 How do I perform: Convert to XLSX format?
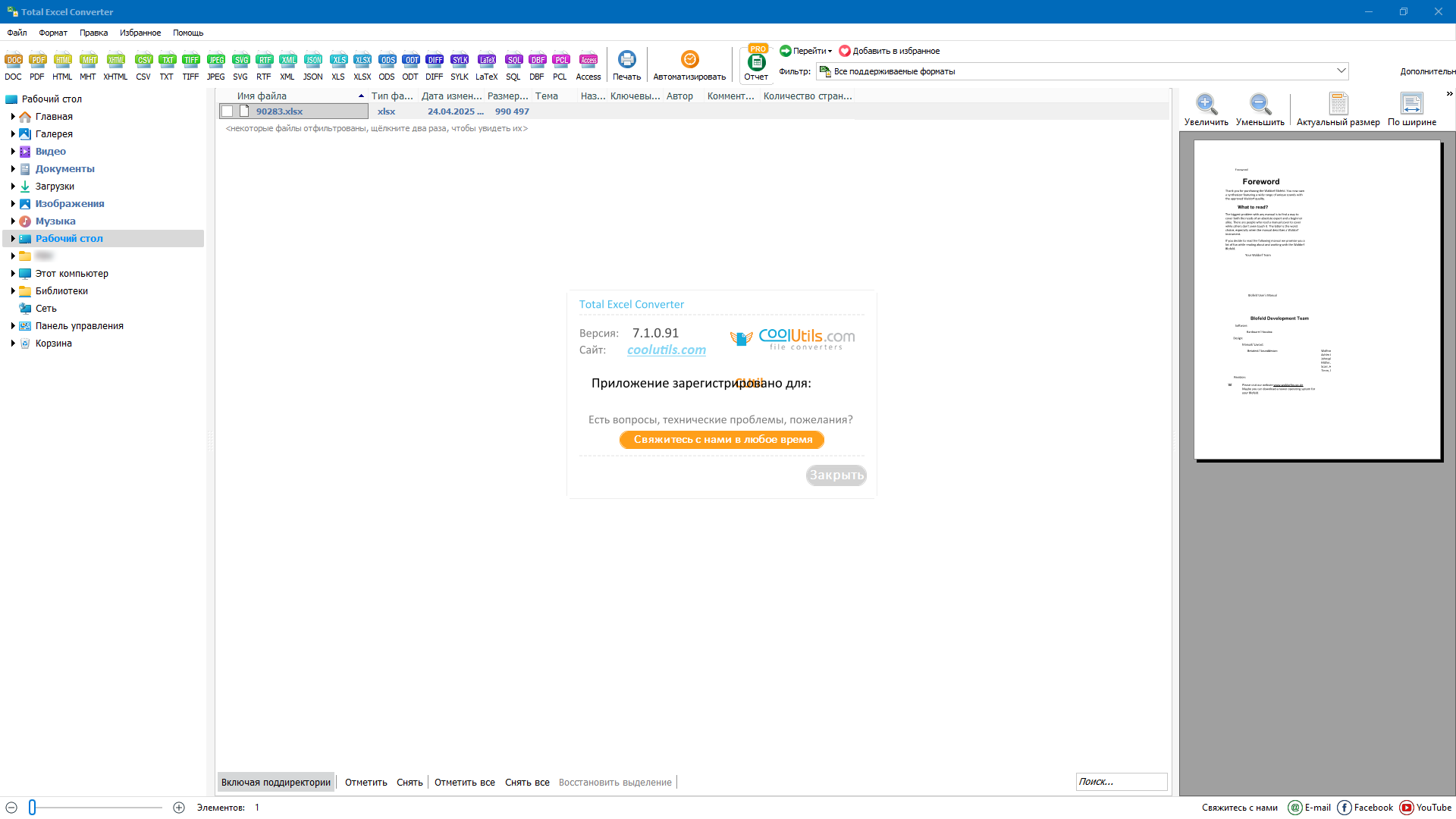pos(362,66)
